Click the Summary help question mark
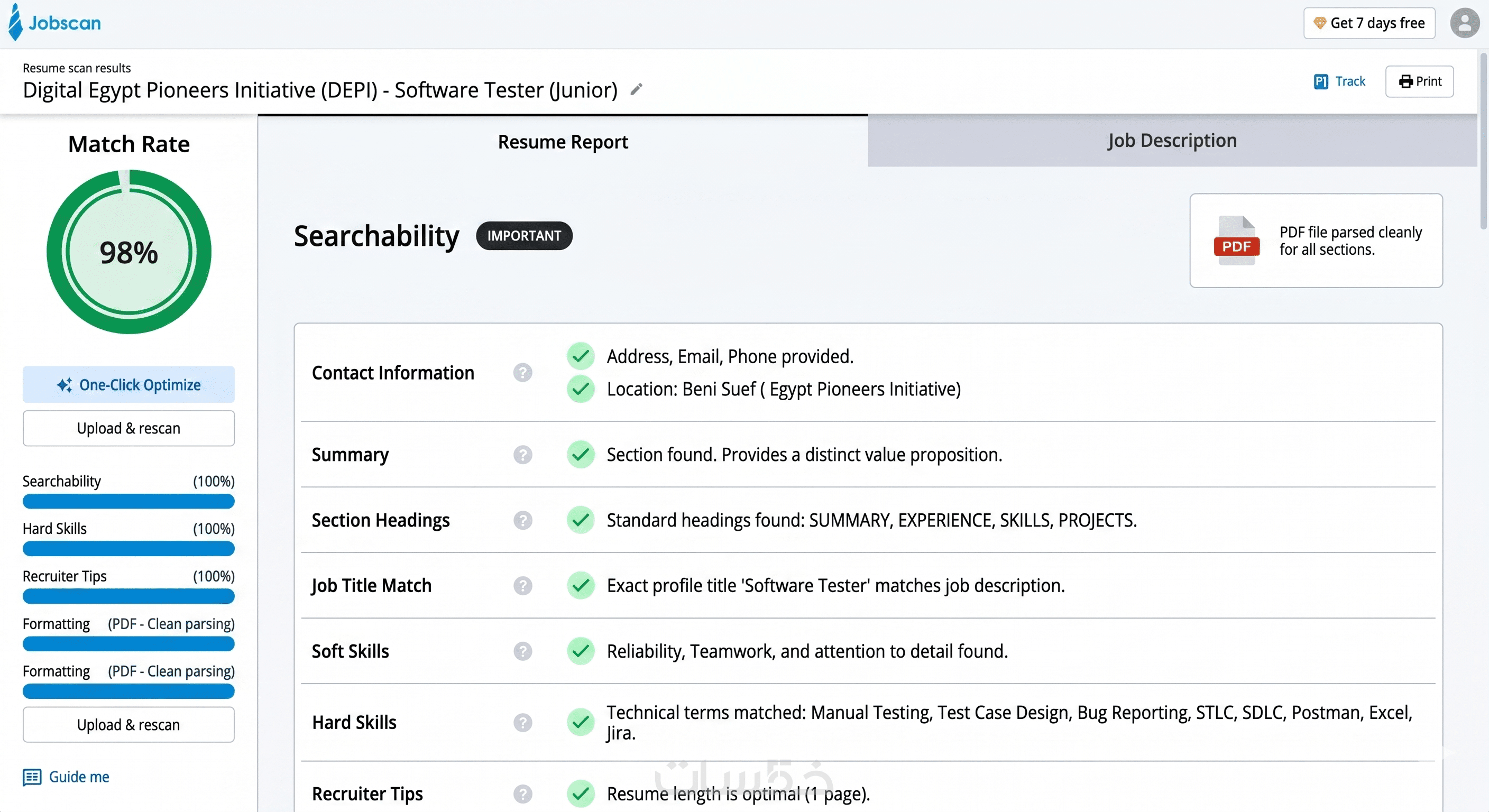The image size is (1489, 812). 522,455
